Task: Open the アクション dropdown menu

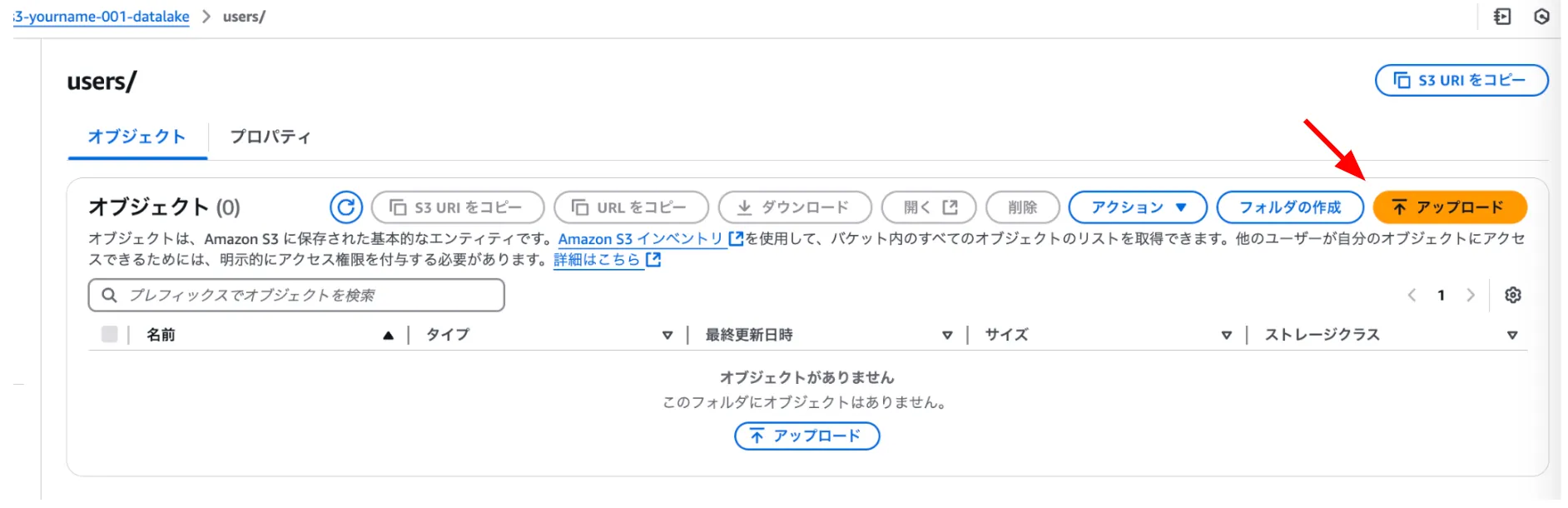Action: (1137, 207)
